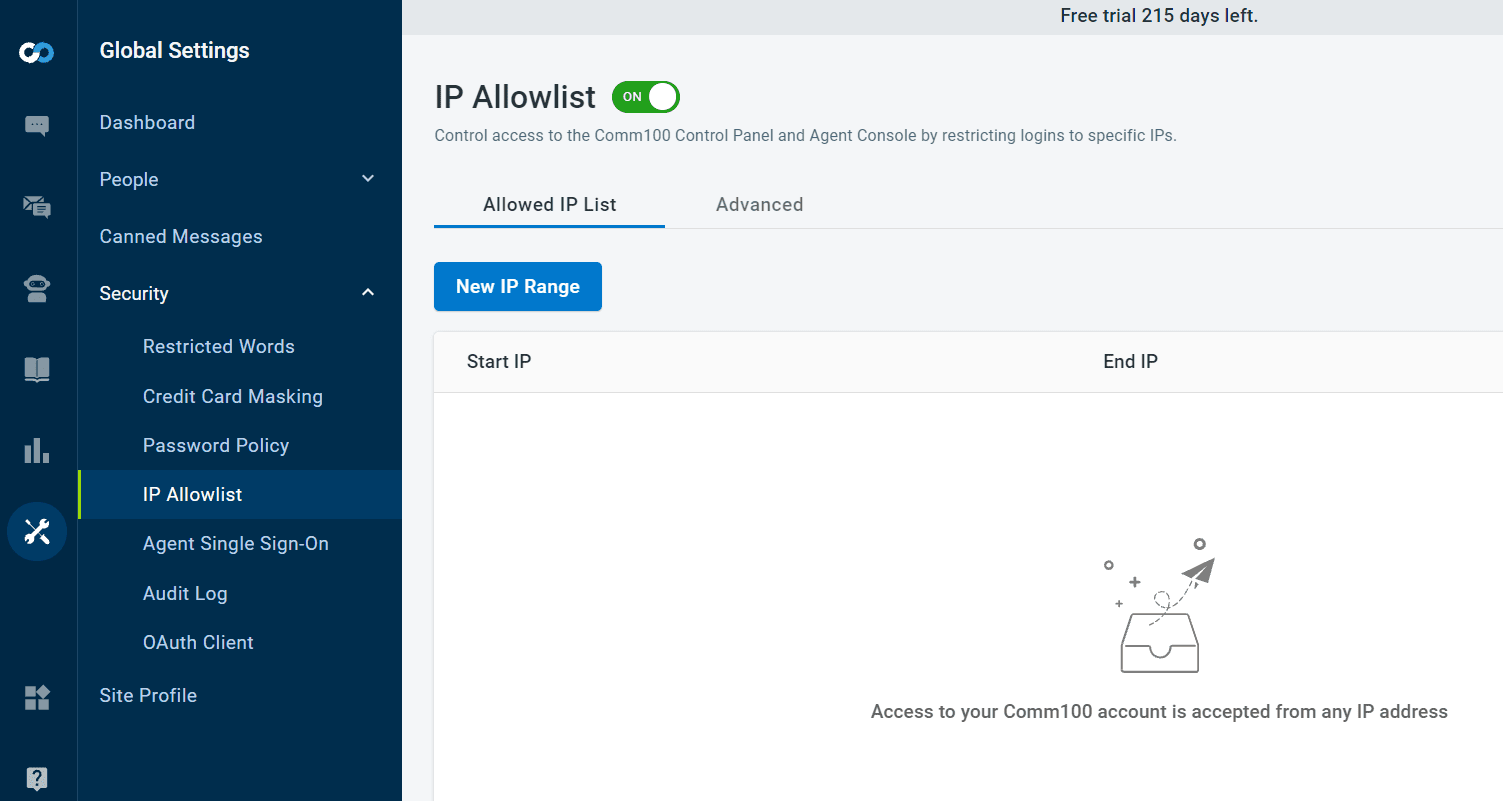This screenshot has height=801, width=1503.
Task: Select the Global Settings tools icon
Action: coord(37,531)
